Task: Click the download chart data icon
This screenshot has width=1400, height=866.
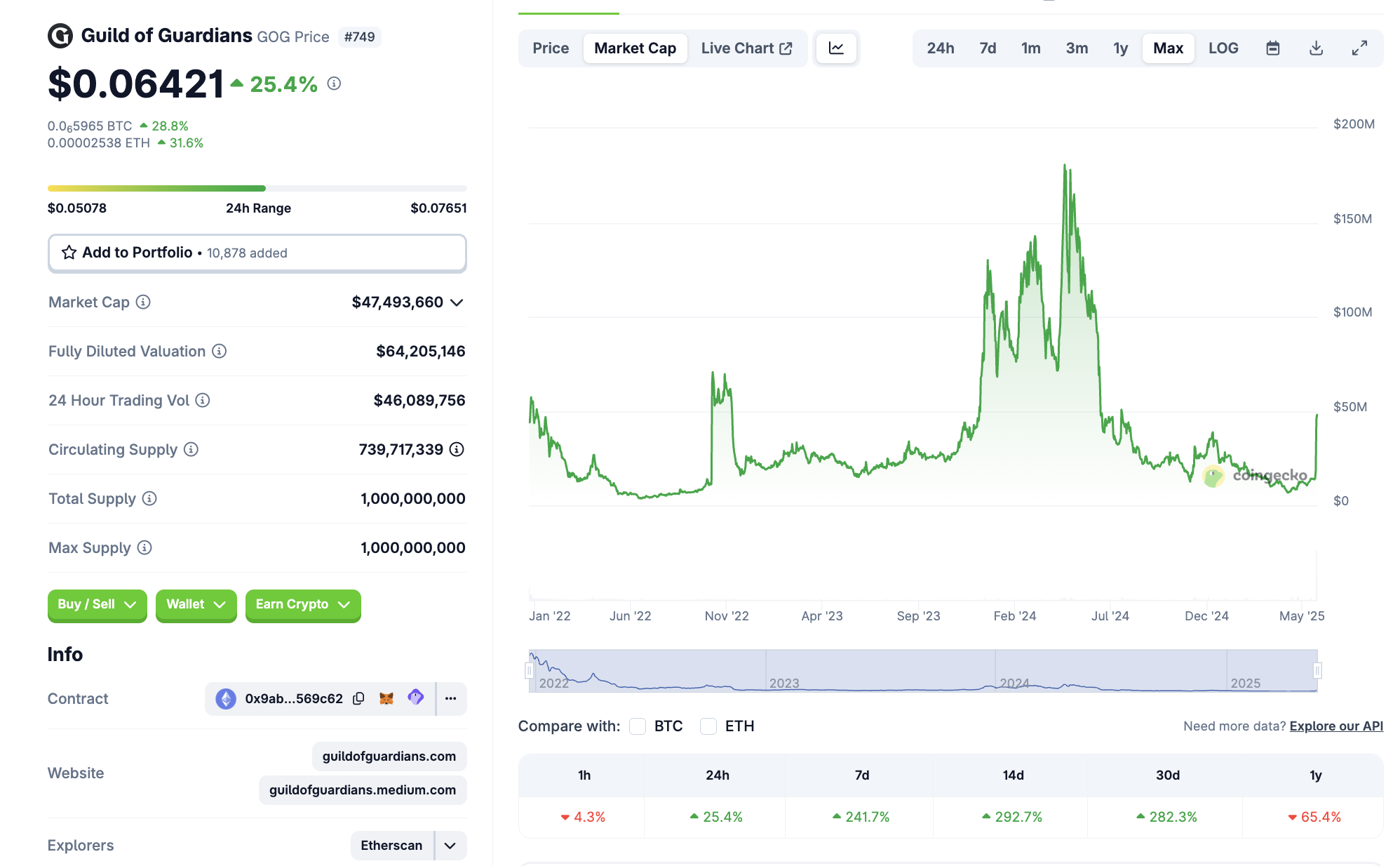Action: coord(1316,48)
